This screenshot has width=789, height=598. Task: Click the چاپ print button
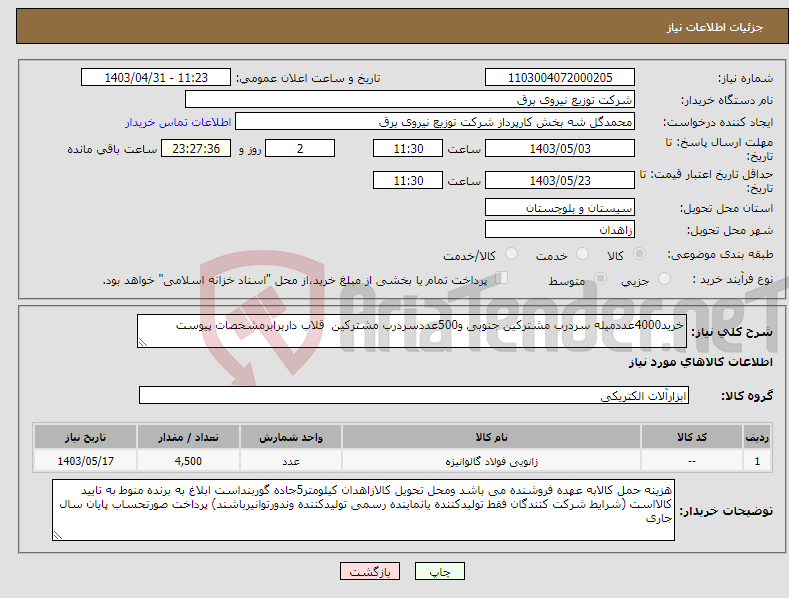point(440,571)
